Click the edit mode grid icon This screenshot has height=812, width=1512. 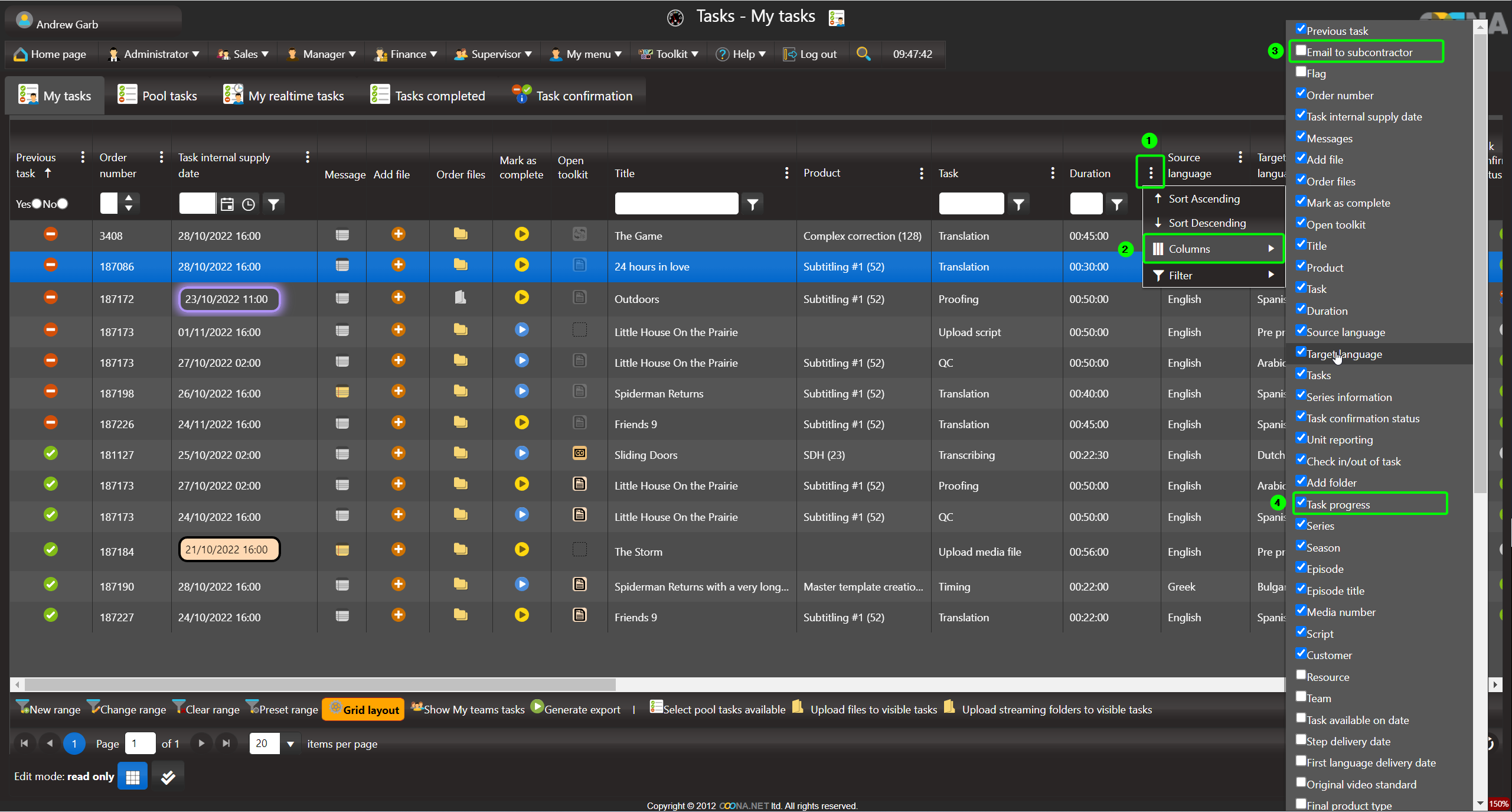click(x=132, y=777)
